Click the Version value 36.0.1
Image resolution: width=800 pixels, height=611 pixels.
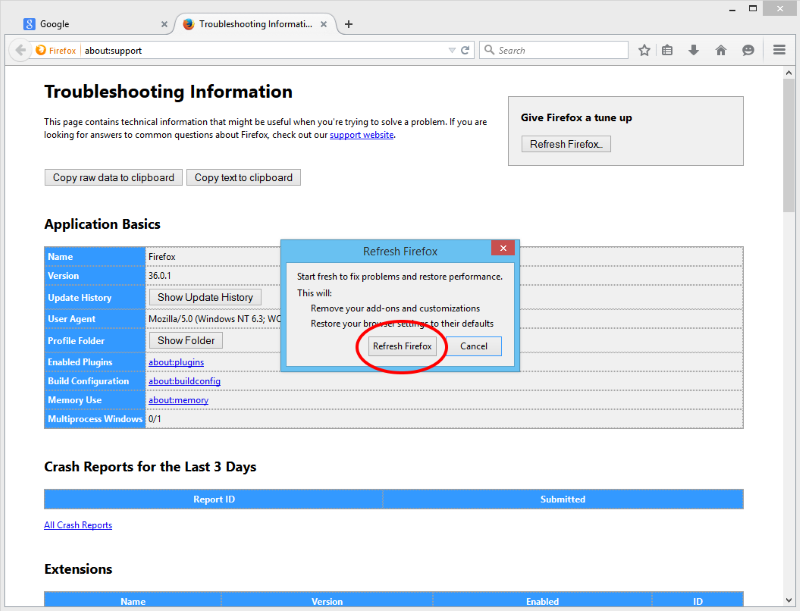point(160,275)
